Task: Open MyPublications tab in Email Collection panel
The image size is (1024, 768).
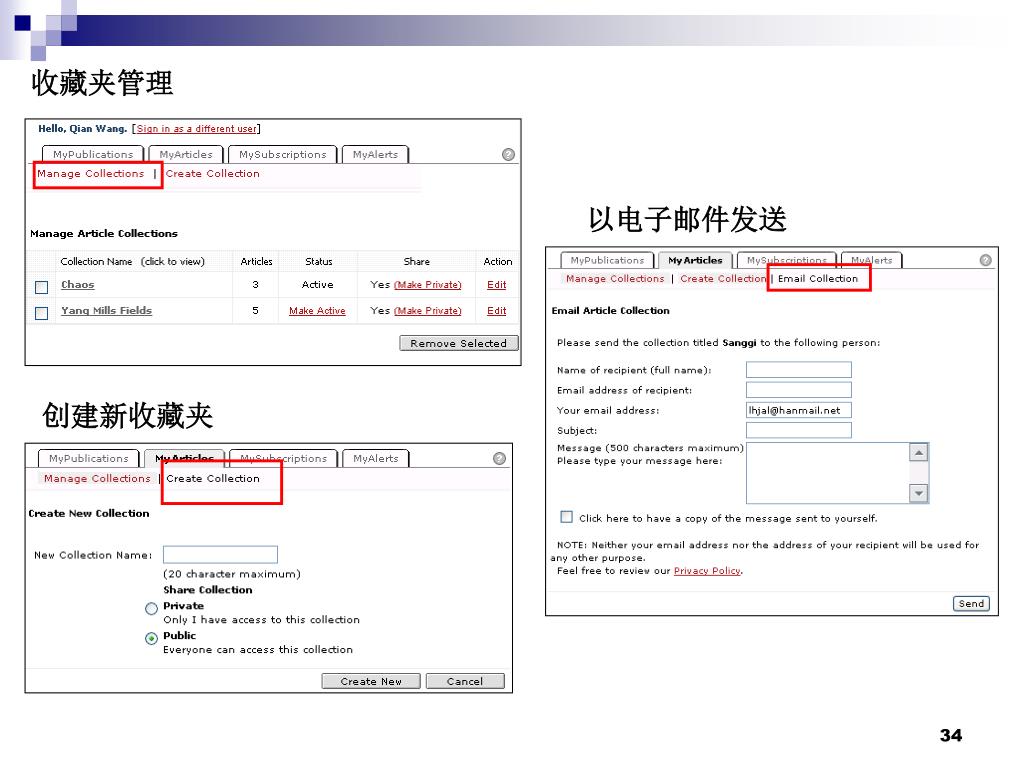Action: [607, 260]
